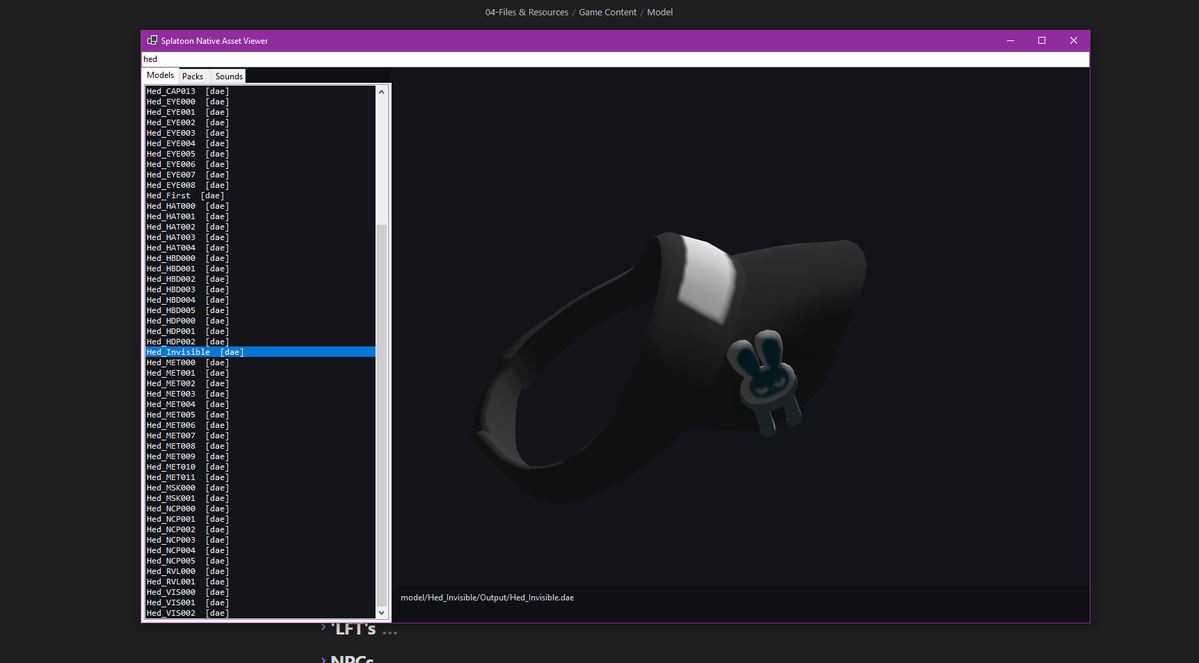Click the model list scrollbar thumb
The image size is (1199, 663).
pos(382,413)
